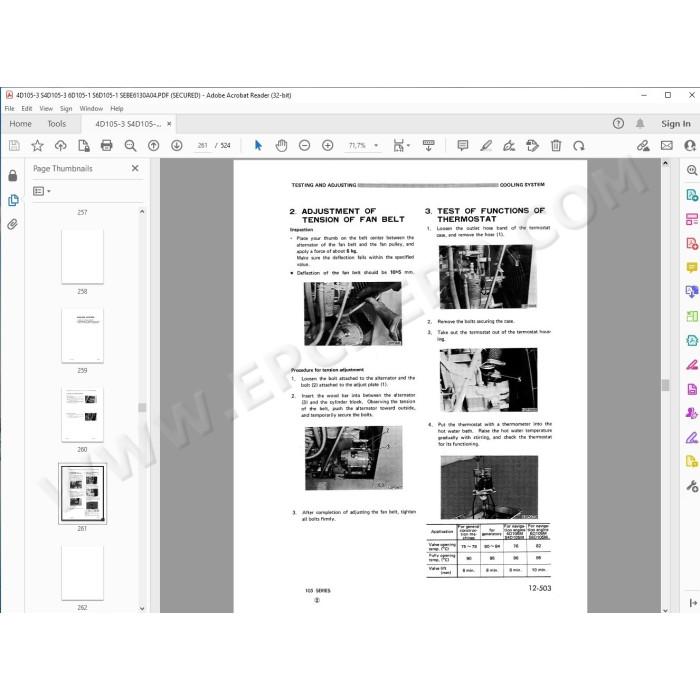Bookmark file with the star icon

pos(38,146)
